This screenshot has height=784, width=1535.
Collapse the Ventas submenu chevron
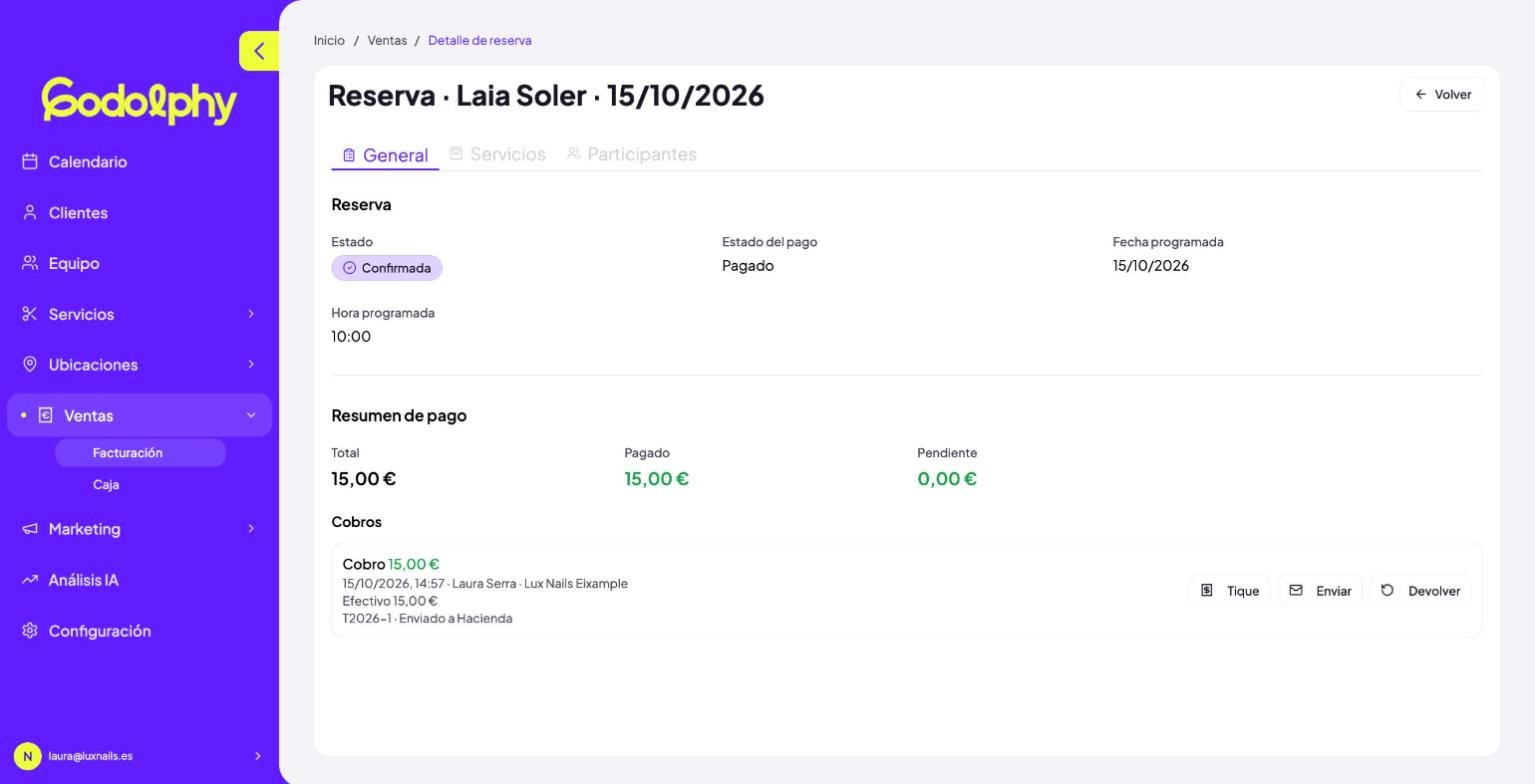[x=251, y=415]
